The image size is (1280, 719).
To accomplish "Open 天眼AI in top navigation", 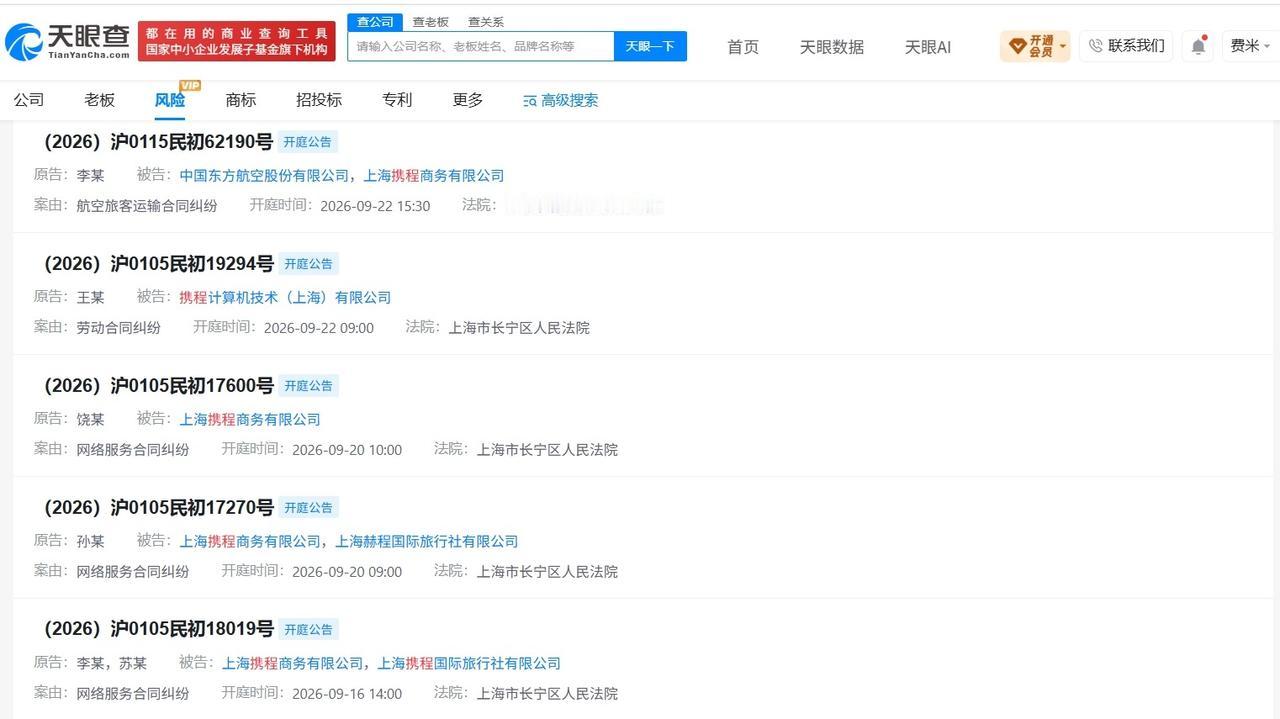I will pos(928,47).
